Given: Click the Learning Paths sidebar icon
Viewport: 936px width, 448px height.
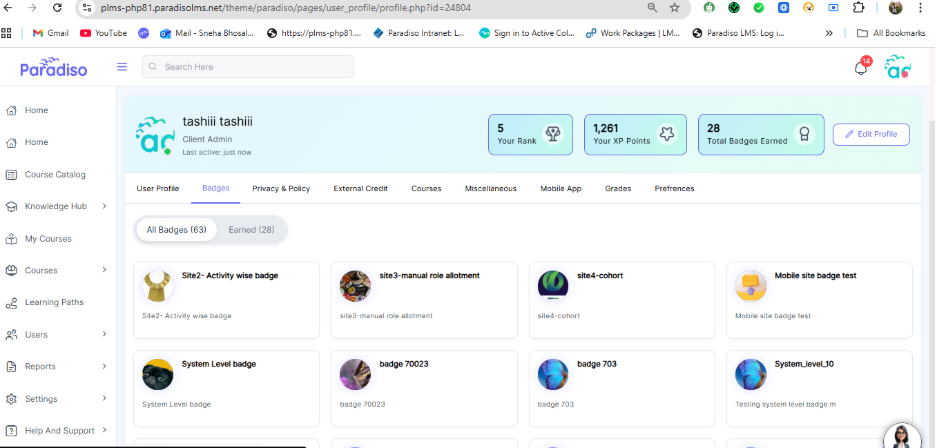Looking at the screenshot, I should (11, 302).
